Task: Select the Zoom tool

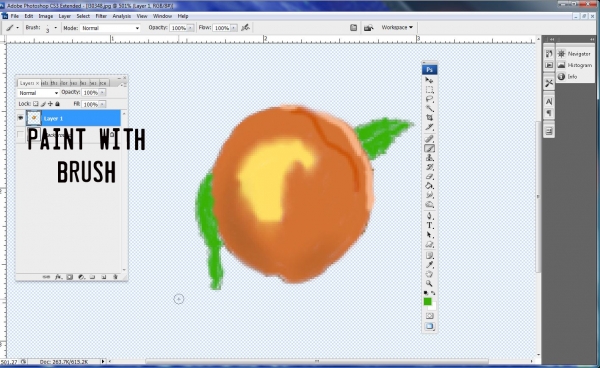Action: pyautogui.click(x=429, y=283)
